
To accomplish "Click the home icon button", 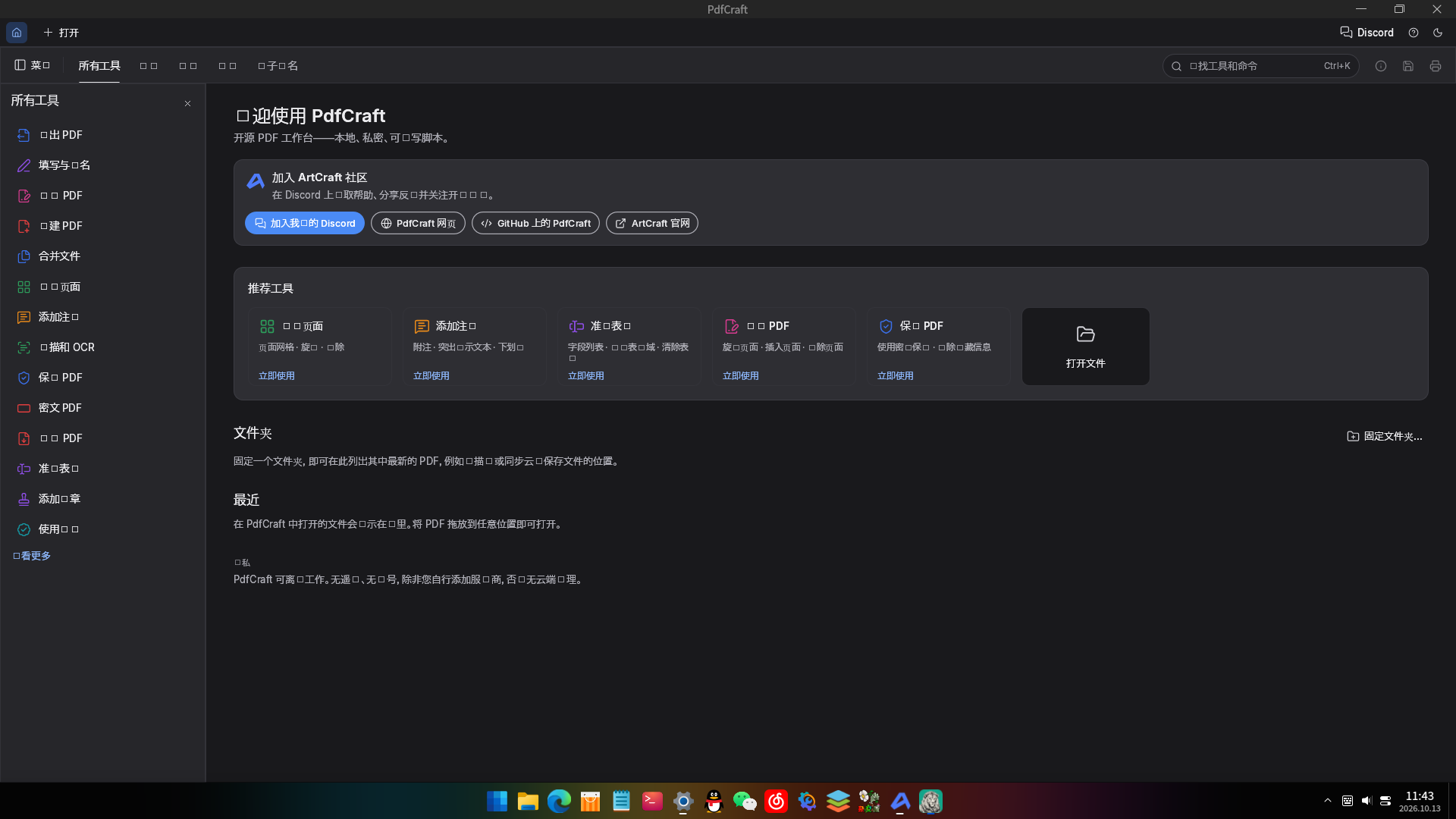I will [x=17, y=33].
